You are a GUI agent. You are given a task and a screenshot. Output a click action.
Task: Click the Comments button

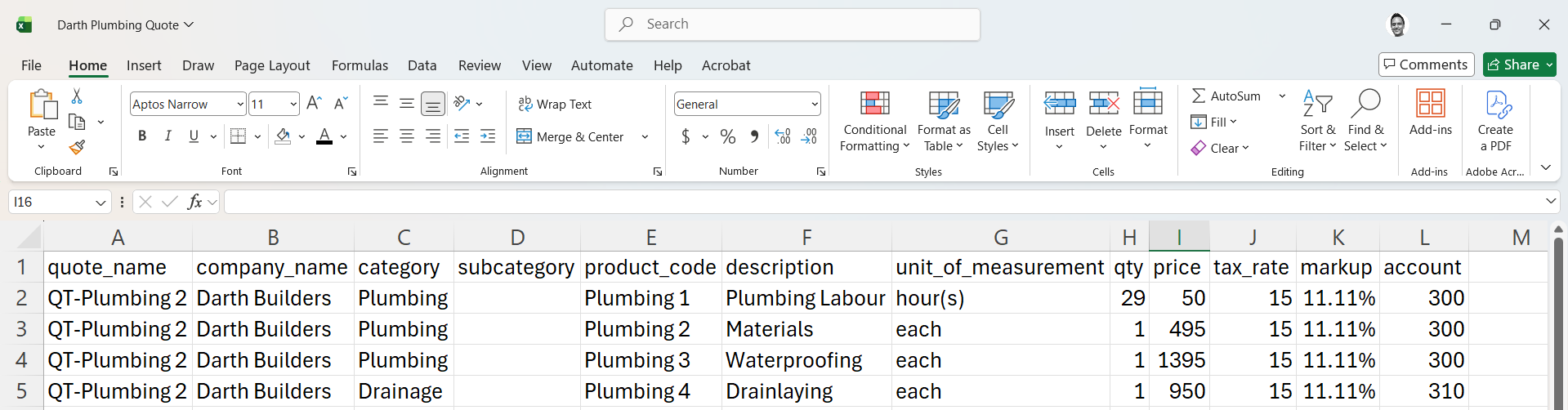click(x=1426, y=65)
